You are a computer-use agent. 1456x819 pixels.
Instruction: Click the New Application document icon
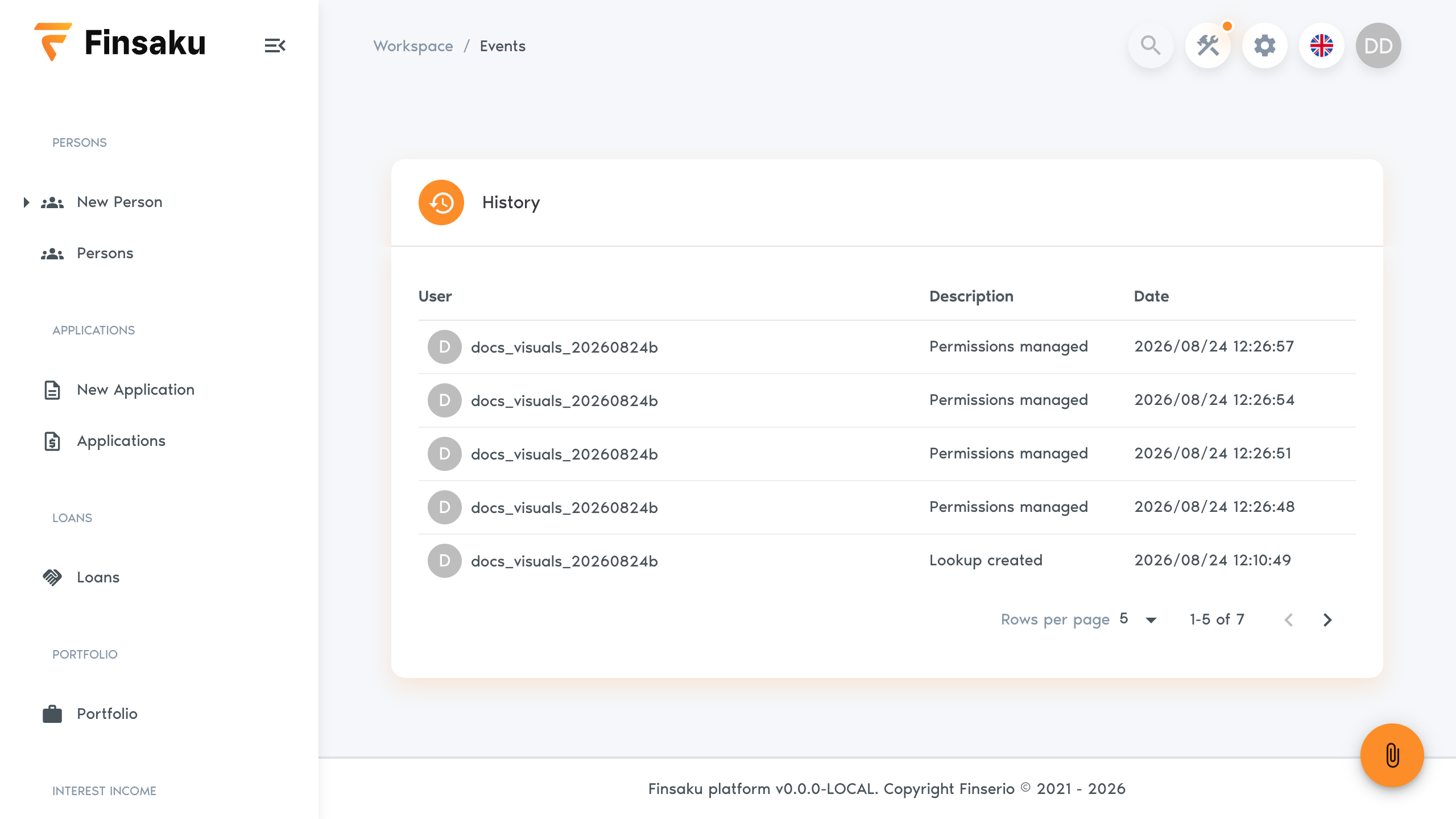tap(52, 390)
